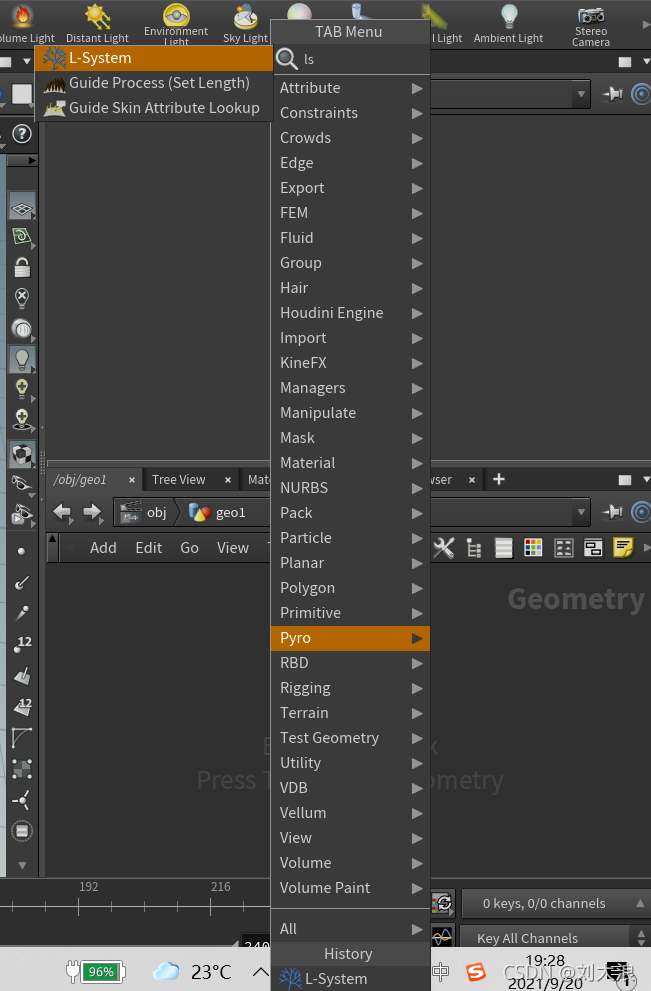Pin the upper viewport pane
Screen dimensions: 651x991
point(612,94)
